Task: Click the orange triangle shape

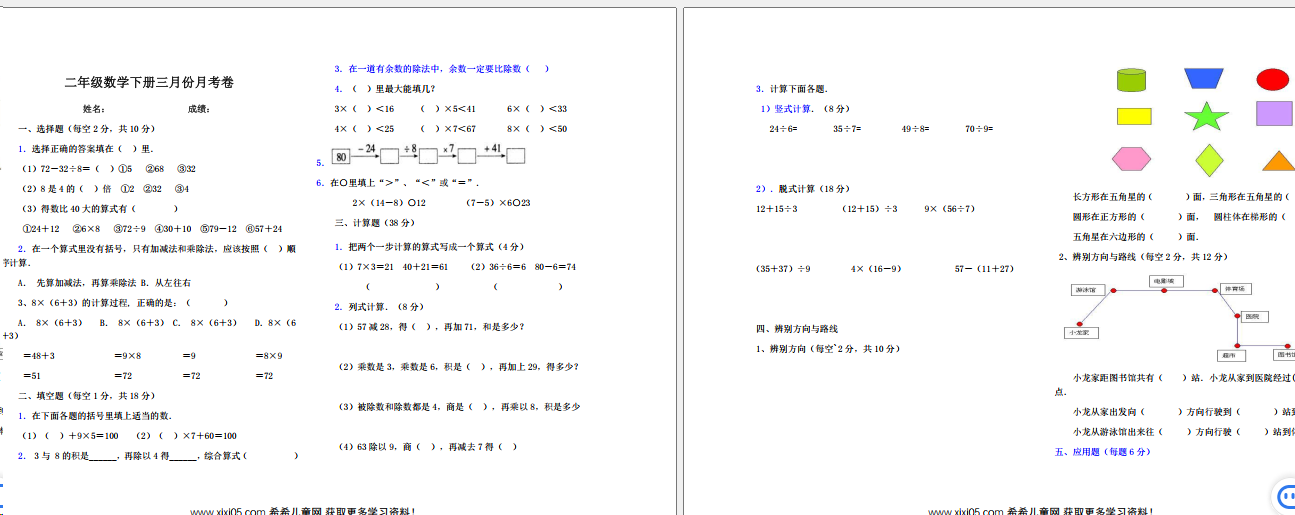Action: 1277,161
